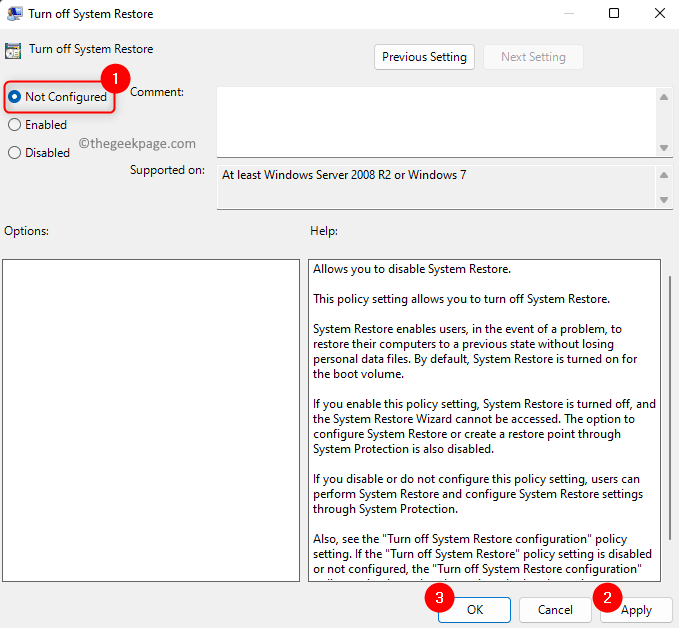Click the 'Turn off System Restore' heading text

91,49
